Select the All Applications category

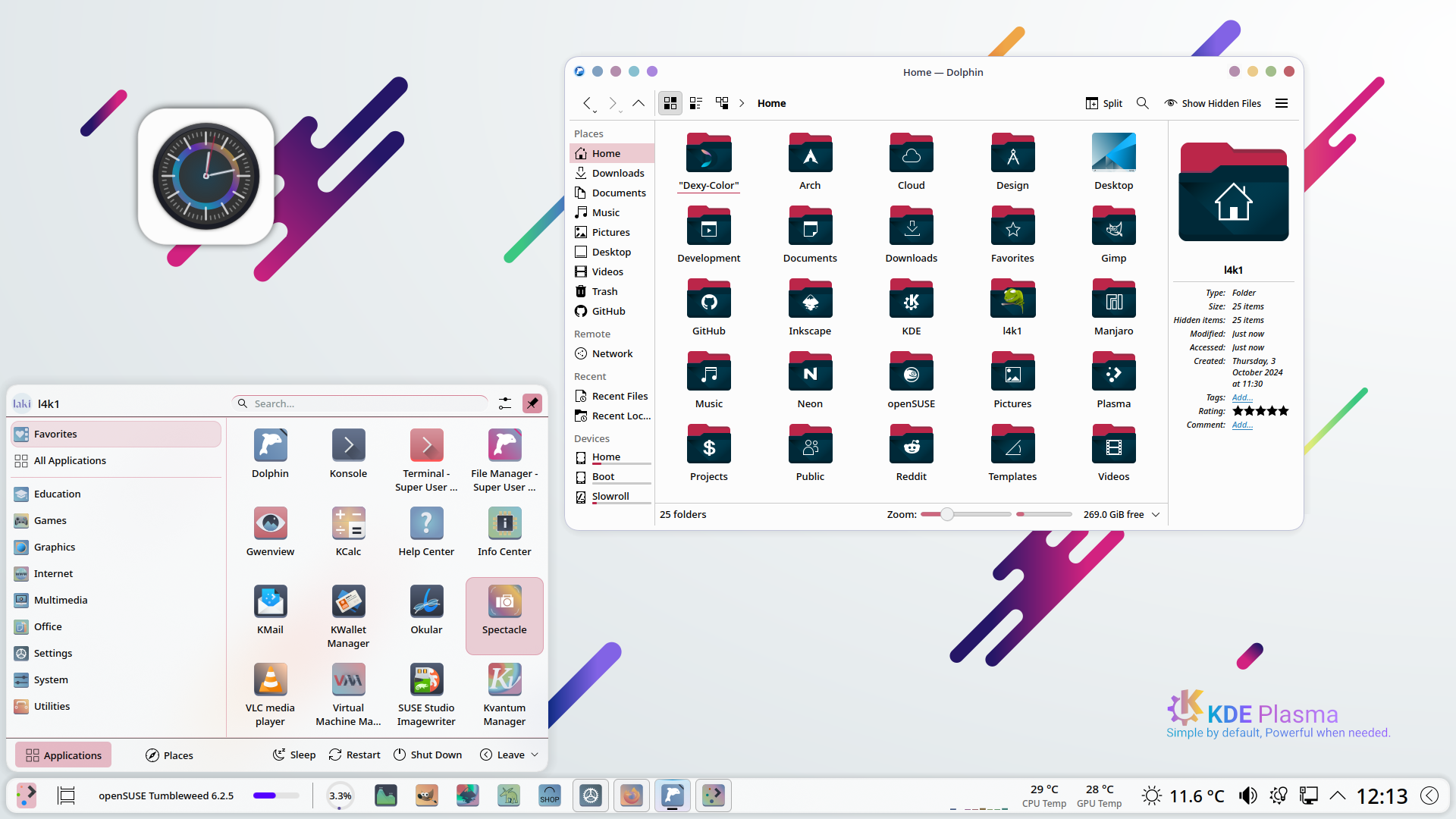116,461
